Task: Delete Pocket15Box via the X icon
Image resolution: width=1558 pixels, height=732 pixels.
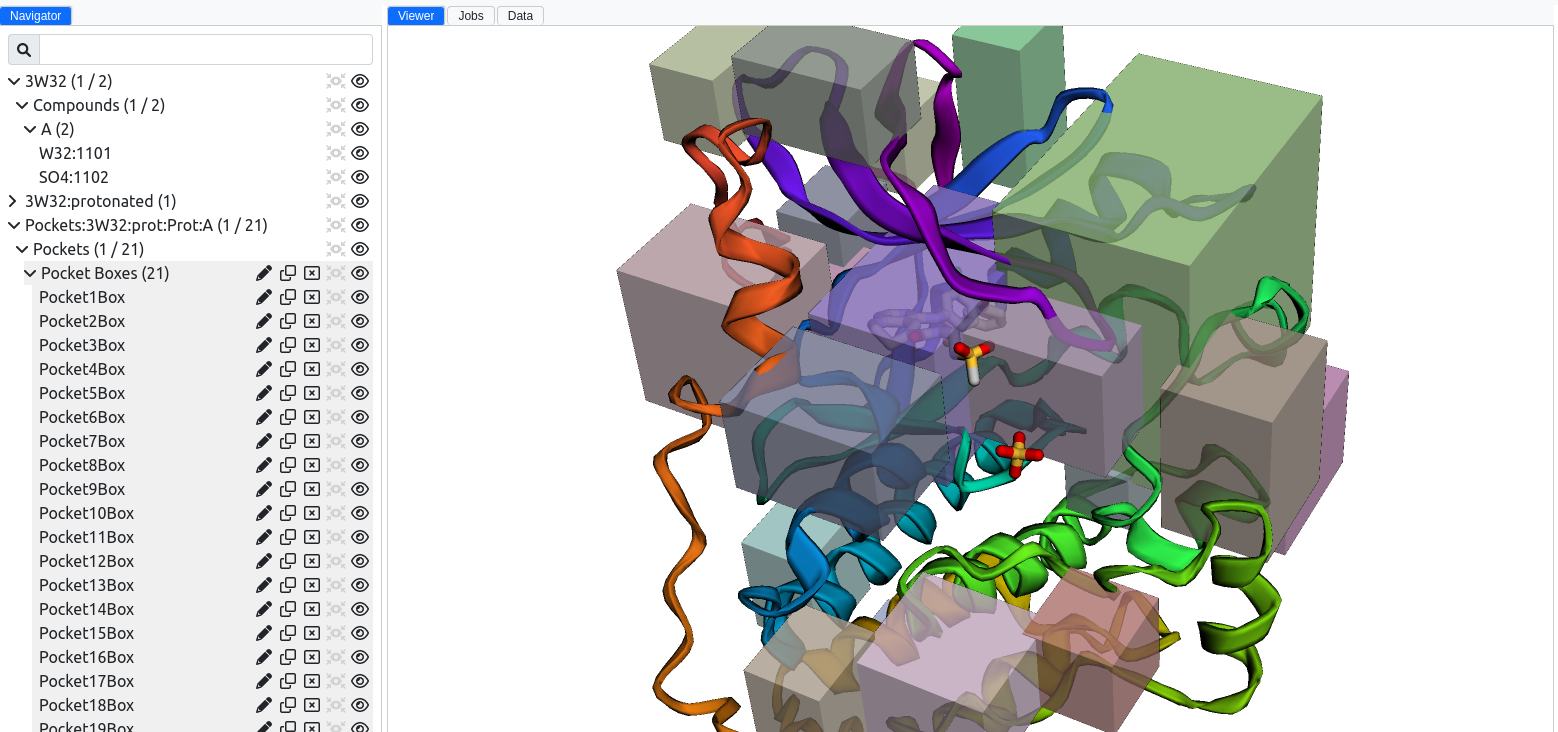Action: (x=312, y=633)
